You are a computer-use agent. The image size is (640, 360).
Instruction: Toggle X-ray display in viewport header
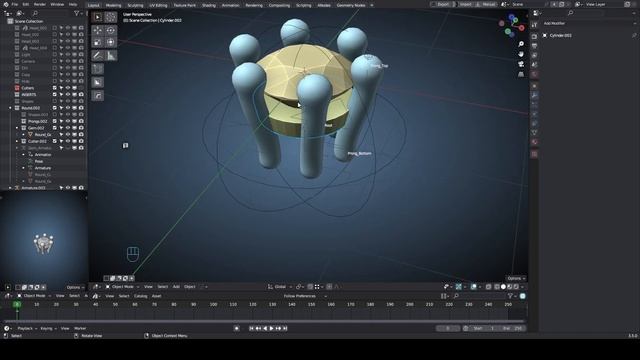click(x=489, y=287)
